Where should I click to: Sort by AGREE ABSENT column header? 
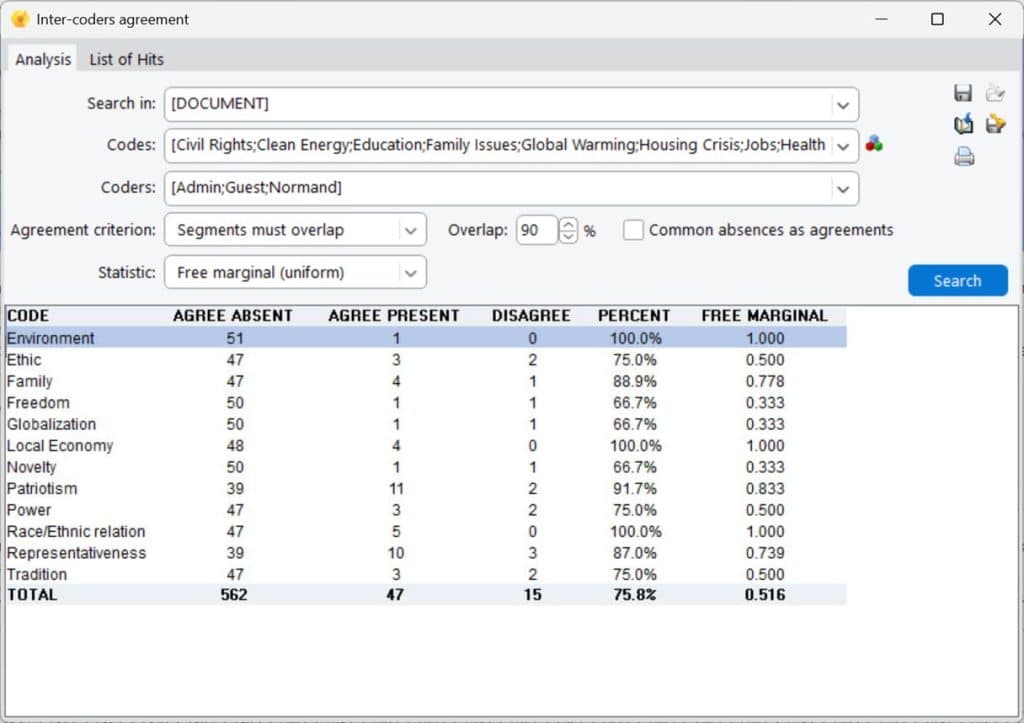[x=232, y=315]
